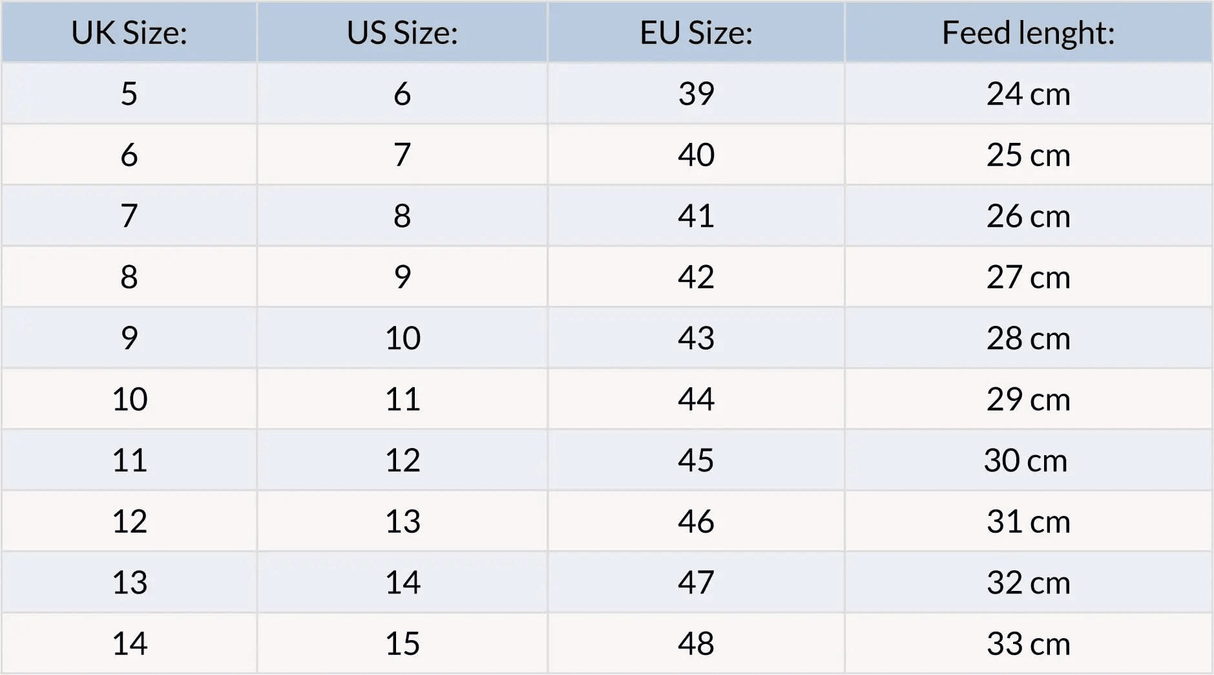The height and width of the screenshot is (675, 1214).
Task: Click the UK size 9 cell
Action: [x=129, y=338]
